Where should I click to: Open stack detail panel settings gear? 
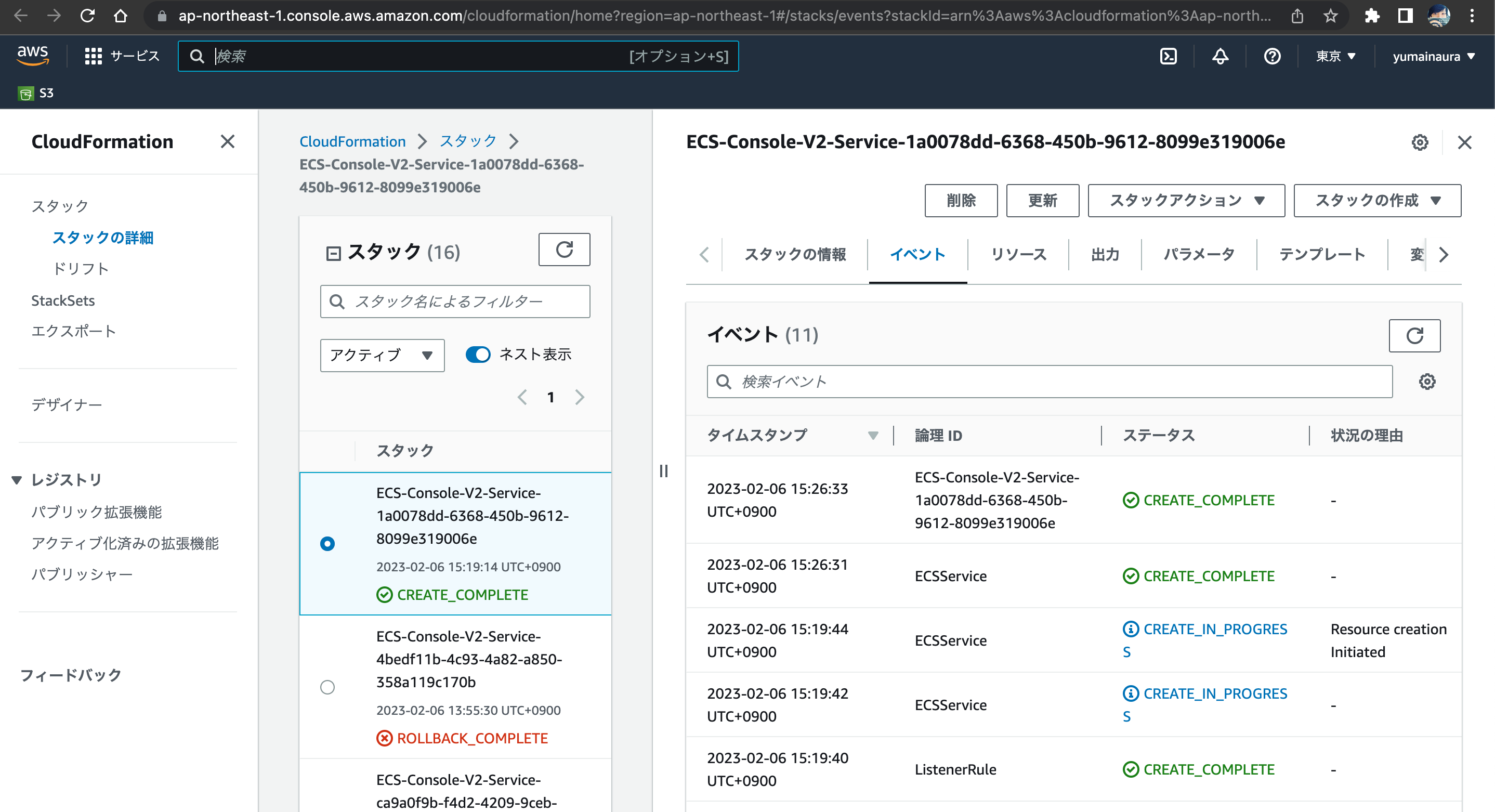(1420, 142)
